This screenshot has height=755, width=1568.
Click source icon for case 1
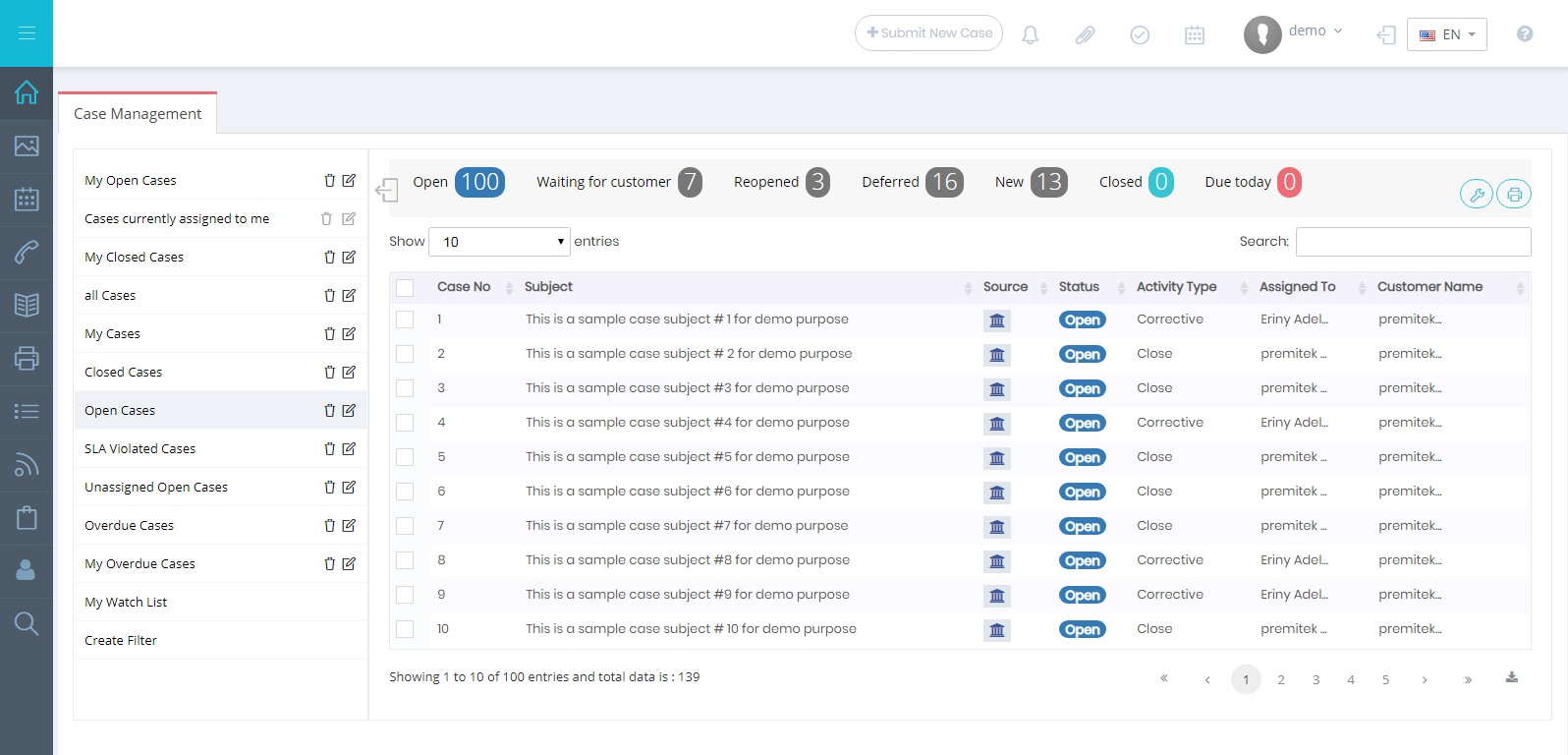point(997,320)
